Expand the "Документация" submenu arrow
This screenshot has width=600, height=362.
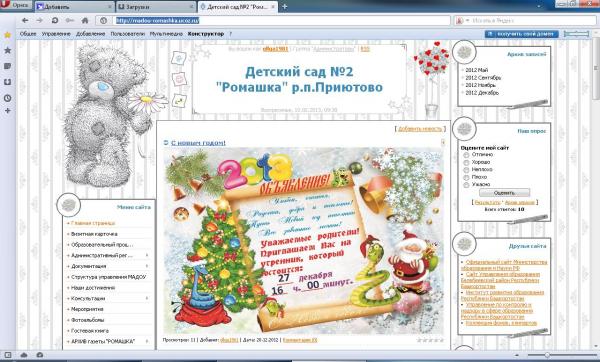(147, 266)
